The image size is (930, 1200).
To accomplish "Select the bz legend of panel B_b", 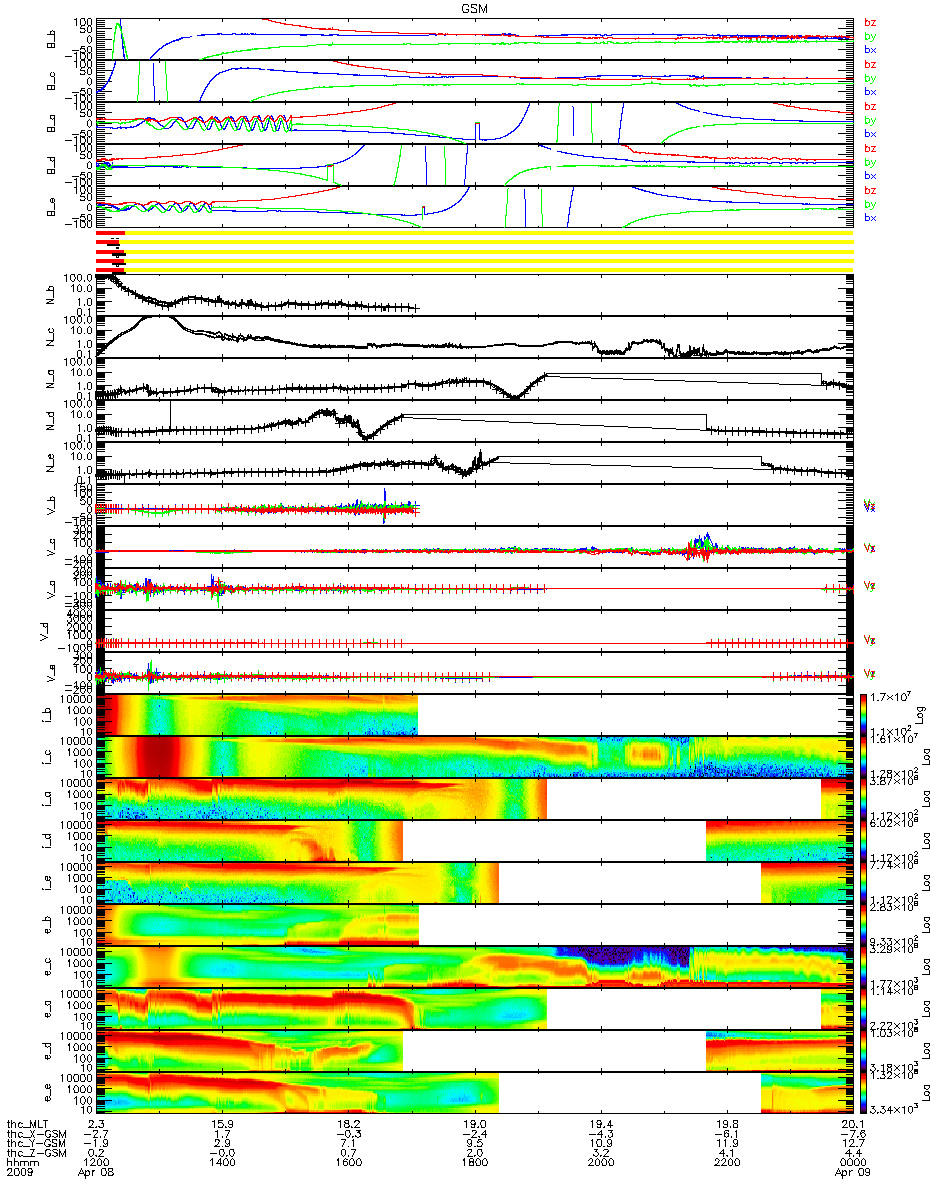I will click(x=869, y=23).
